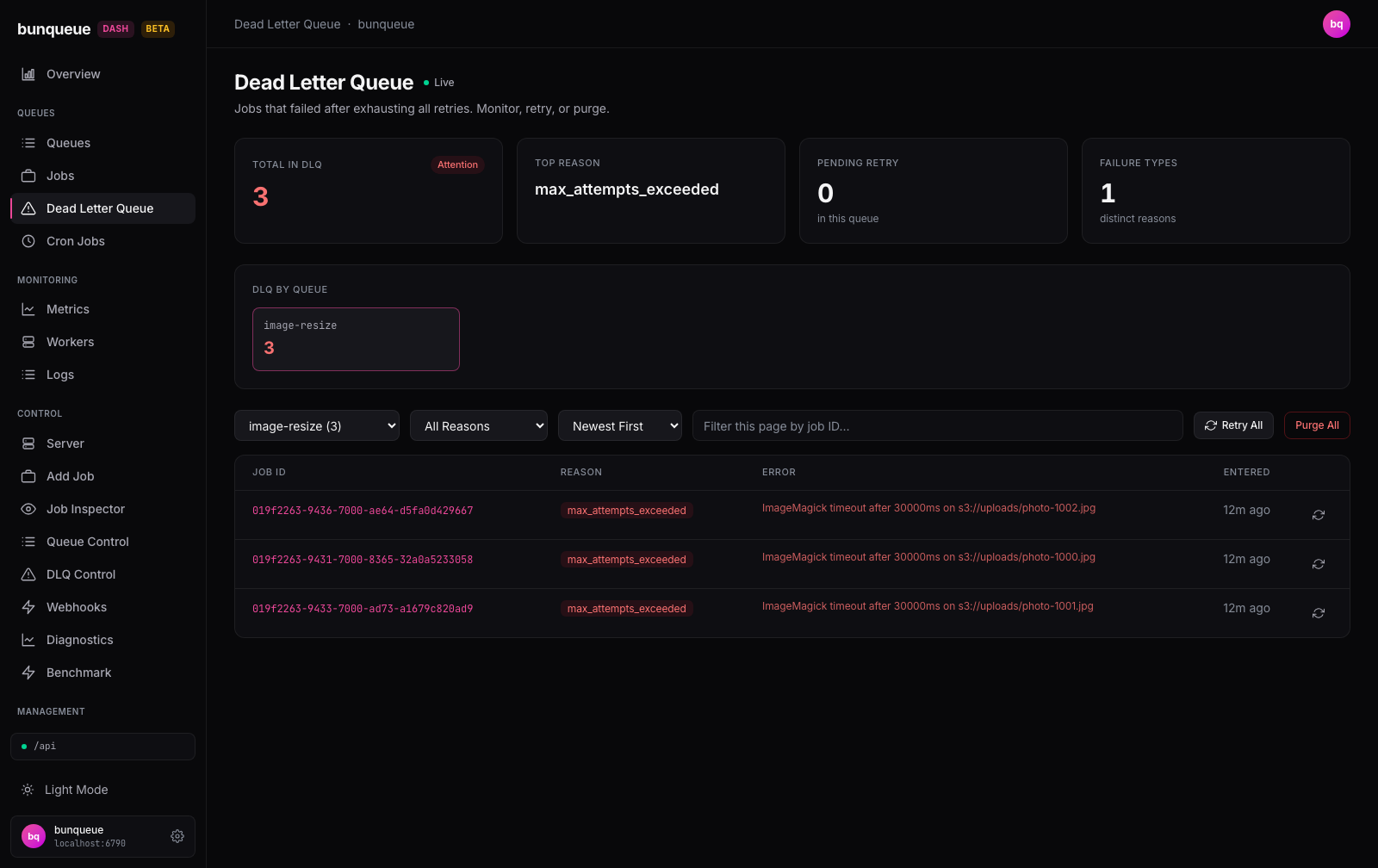Click the Queue Control list icon

tap(28, 542)
